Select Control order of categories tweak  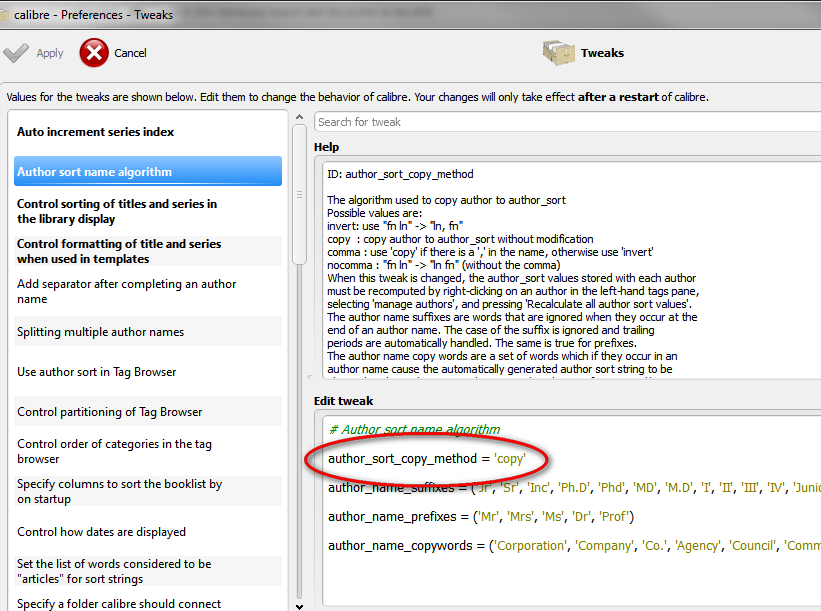(148, 451)
